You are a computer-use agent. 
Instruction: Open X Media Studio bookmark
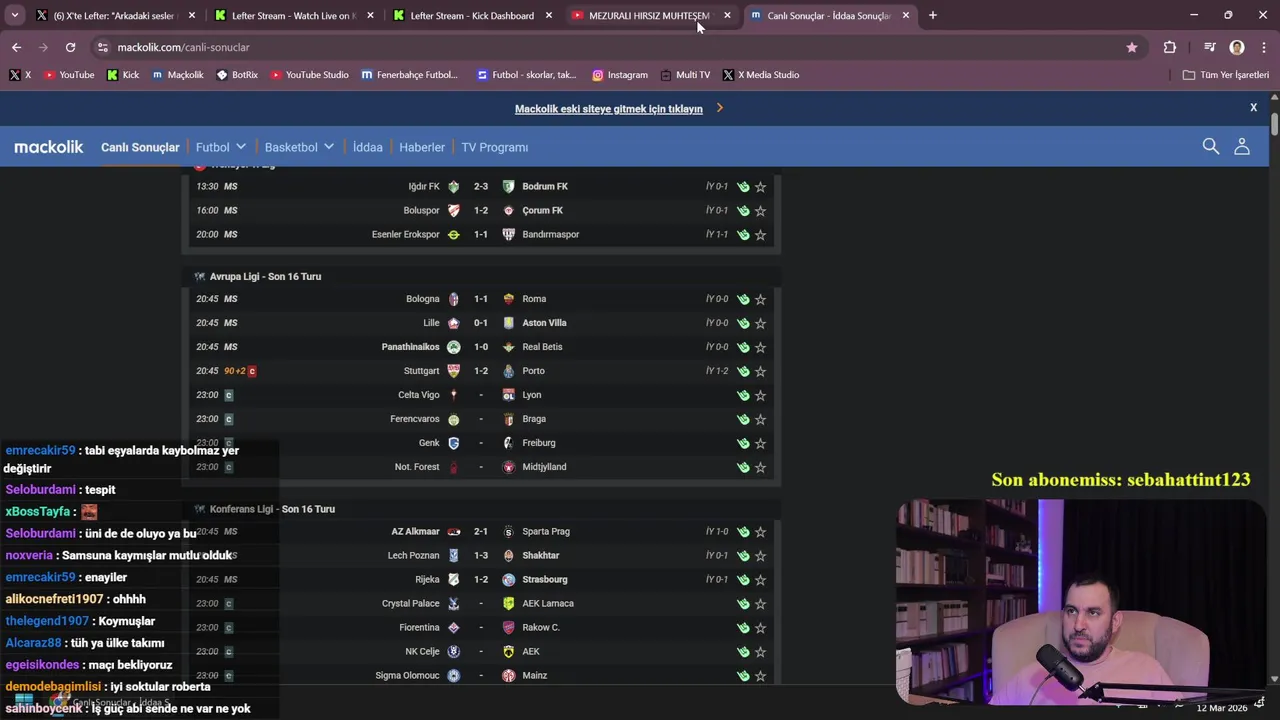761,75
